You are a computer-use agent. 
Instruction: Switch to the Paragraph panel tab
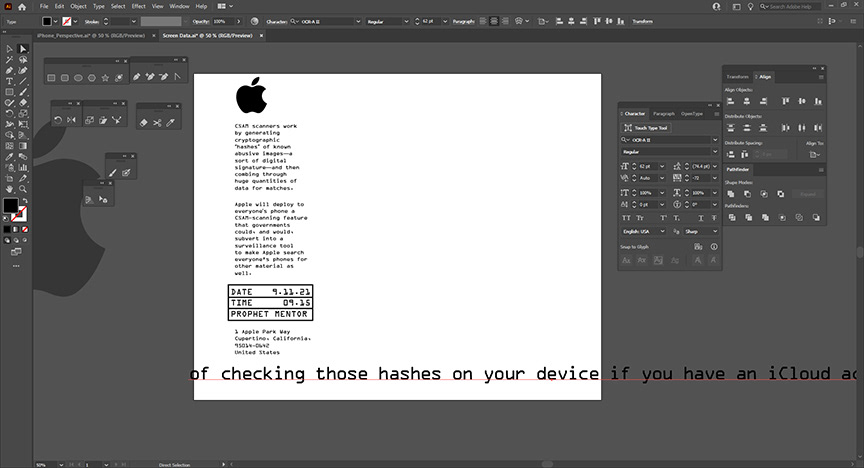pos(664,114)
